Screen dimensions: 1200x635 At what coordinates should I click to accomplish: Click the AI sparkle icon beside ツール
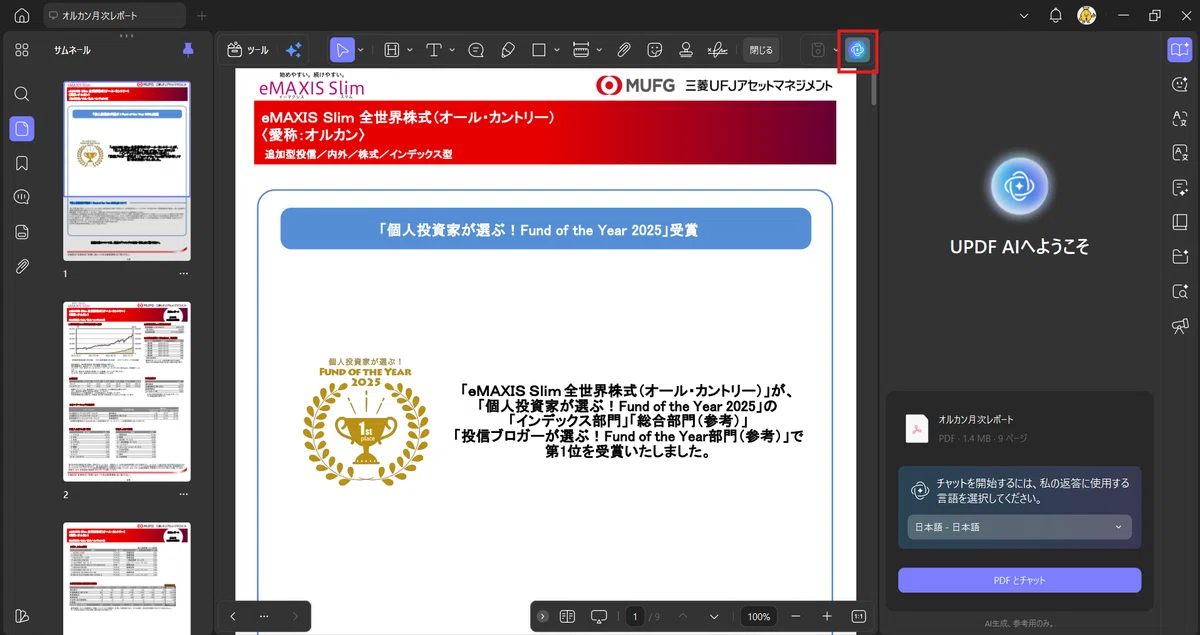(294, 50)
